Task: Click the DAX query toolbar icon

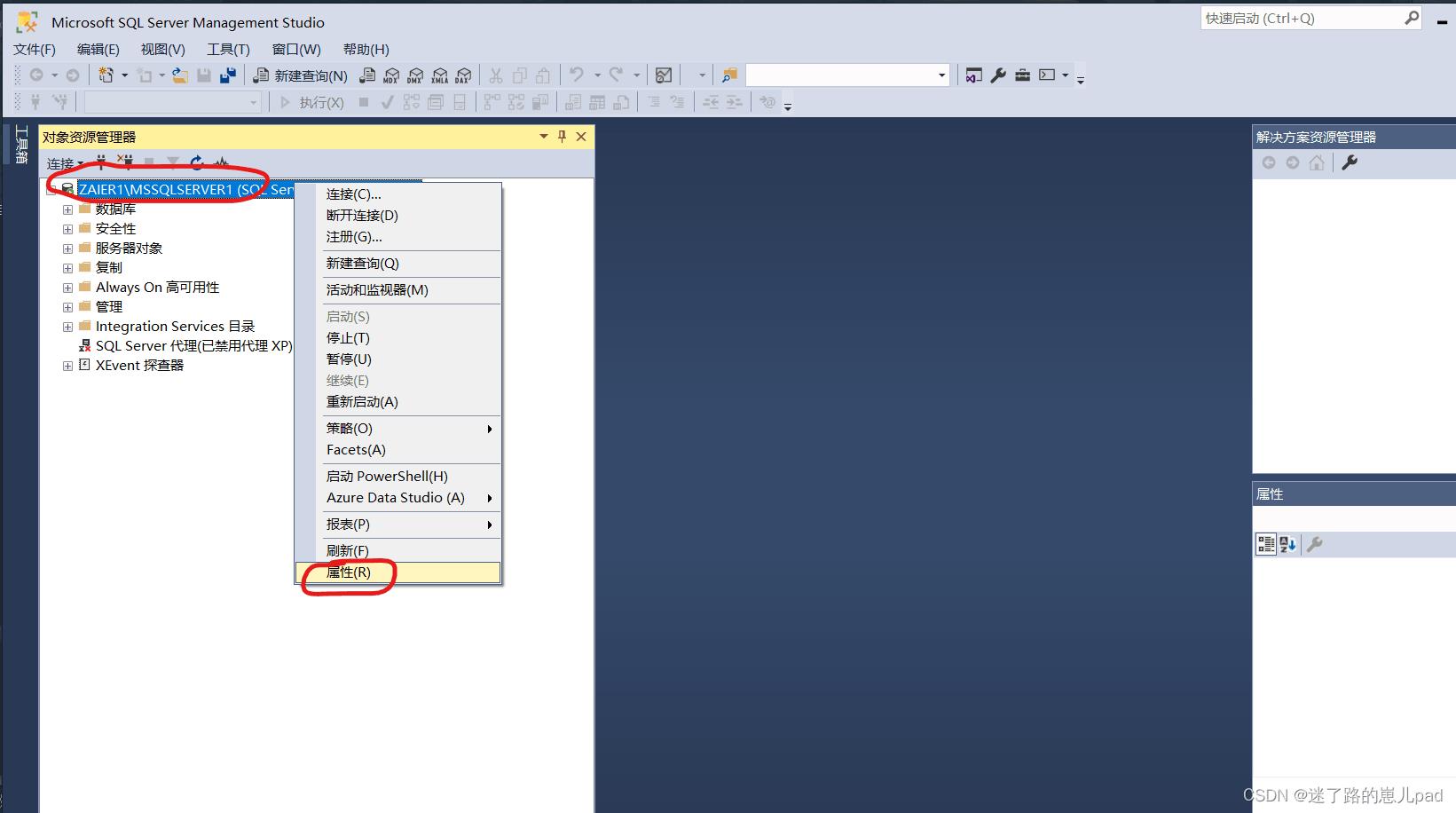Action: tap(463, 76)
